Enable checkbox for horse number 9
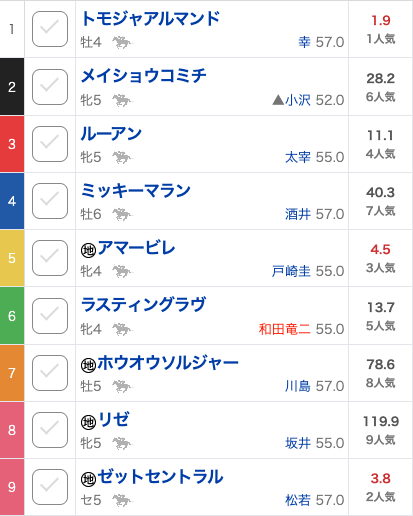 tap(50, 487)
